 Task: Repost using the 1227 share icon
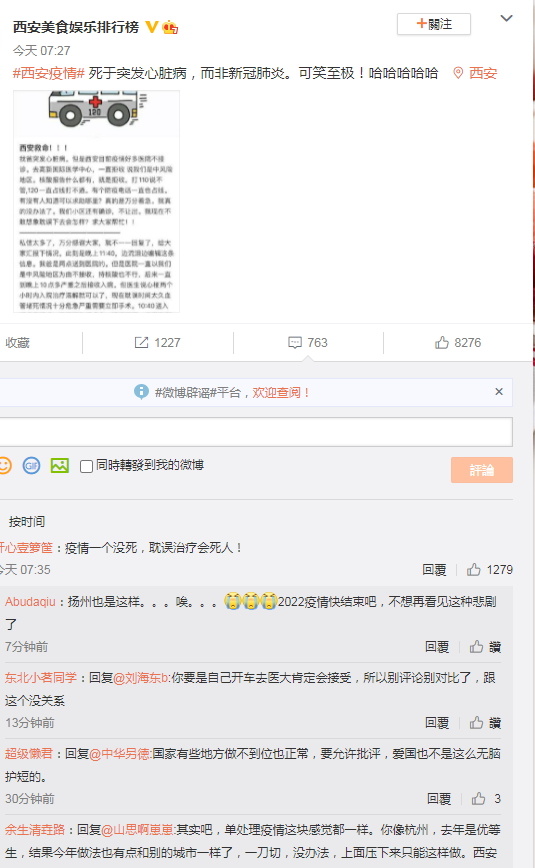coord(141,343)
